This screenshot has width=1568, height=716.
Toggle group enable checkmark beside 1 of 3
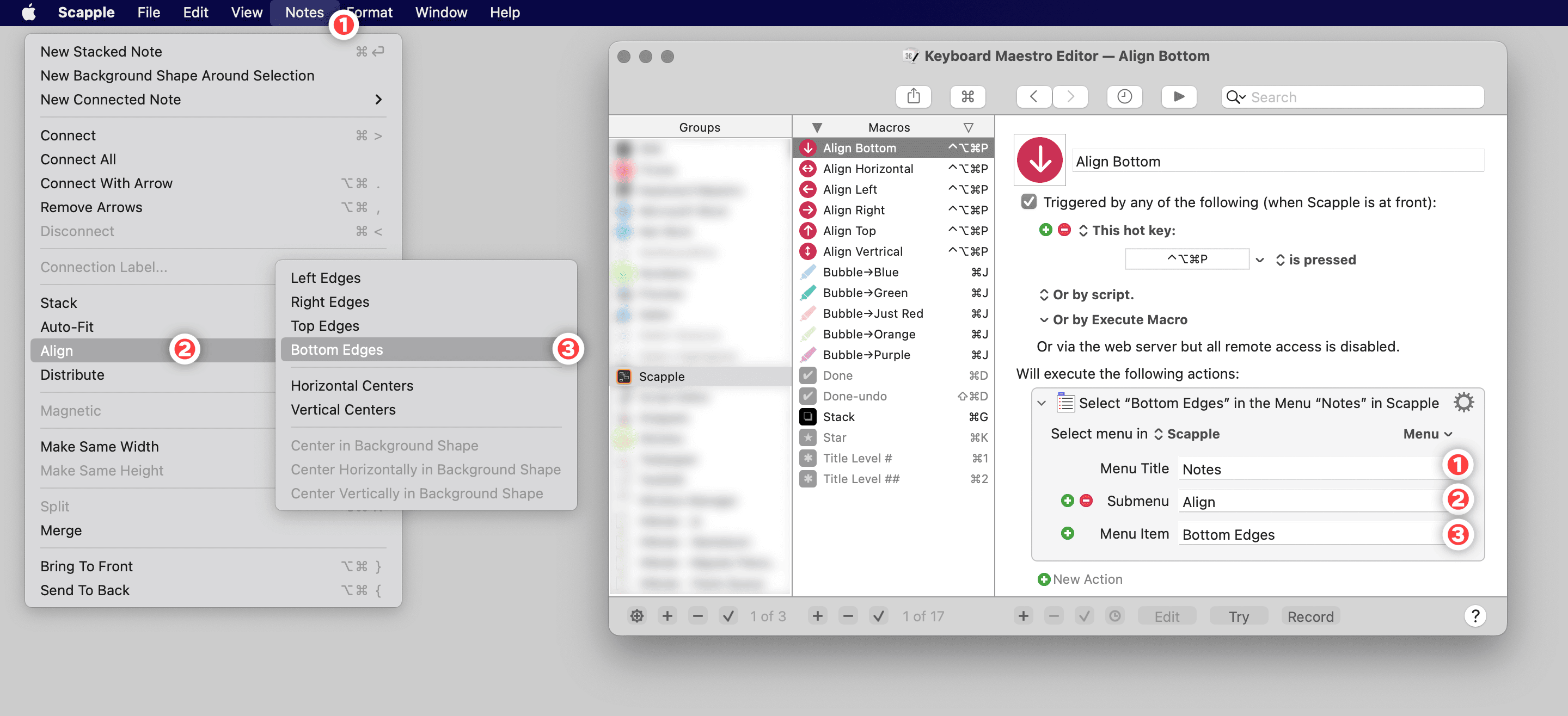coord(728,616)
